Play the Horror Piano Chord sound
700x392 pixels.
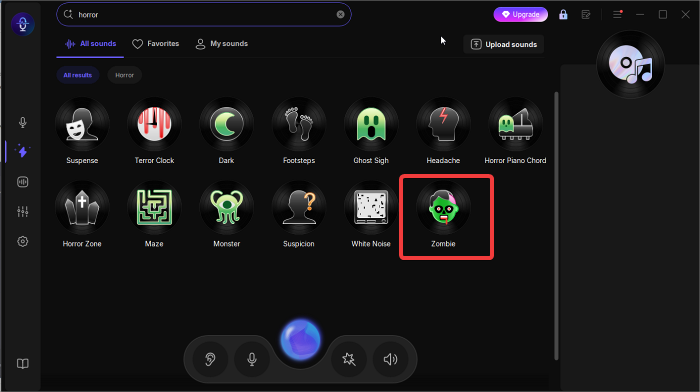516,124
